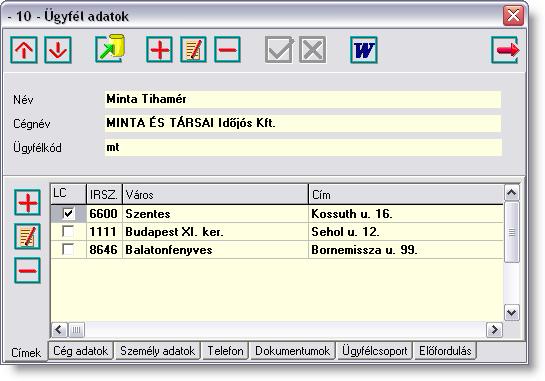Switch to the Telefon tab

(x=225, y=351)
